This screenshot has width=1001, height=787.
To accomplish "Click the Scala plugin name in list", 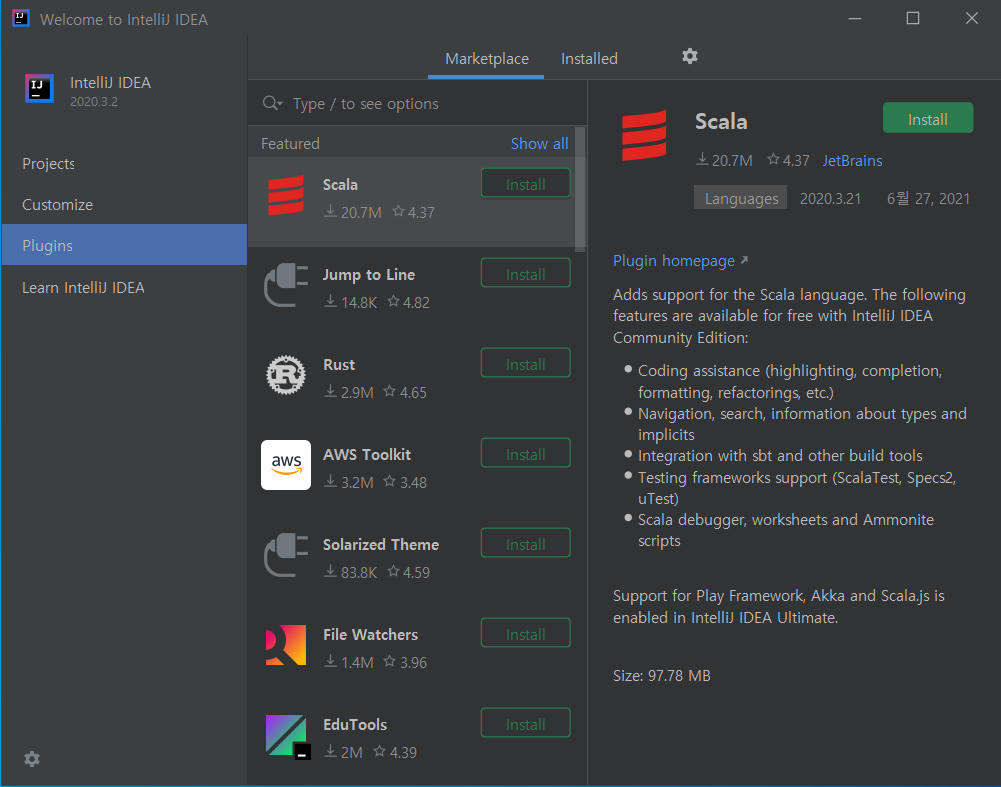I will (340, 185).
